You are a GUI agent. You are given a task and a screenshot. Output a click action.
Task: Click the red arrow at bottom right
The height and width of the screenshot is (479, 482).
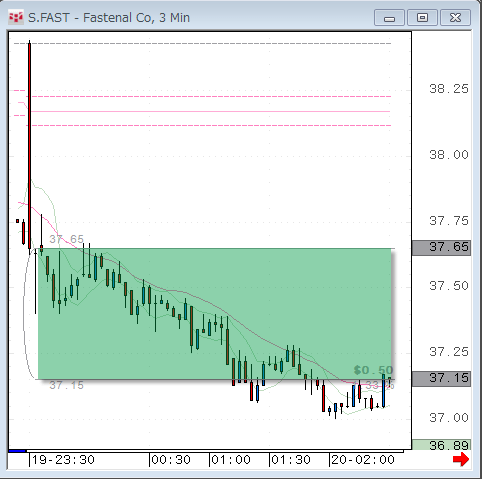click(461, 460)
